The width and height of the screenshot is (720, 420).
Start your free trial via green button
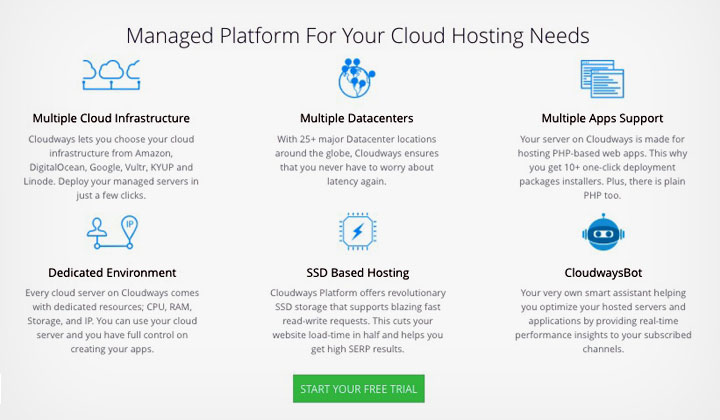359,389
